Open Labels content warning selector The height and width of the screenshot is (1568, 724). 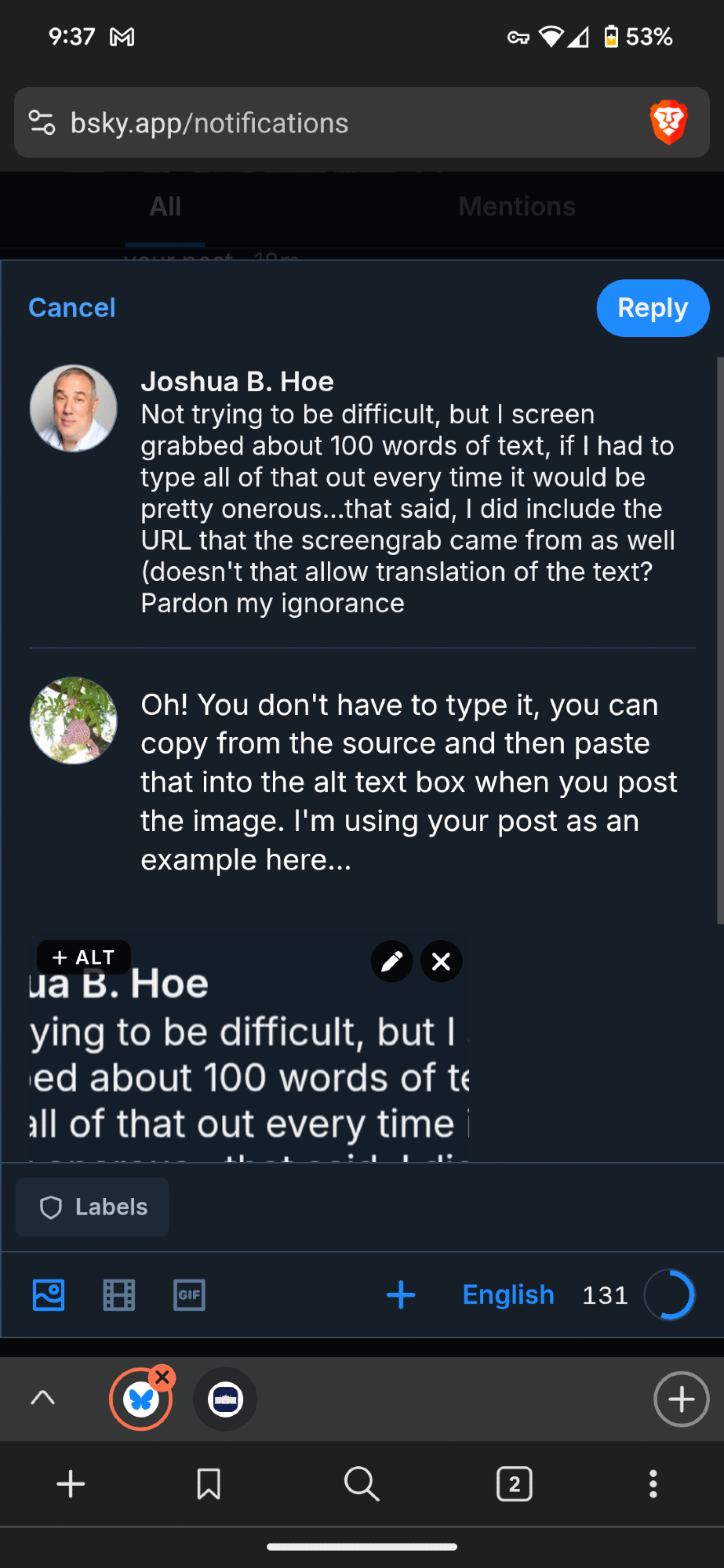pos(93,1207)
